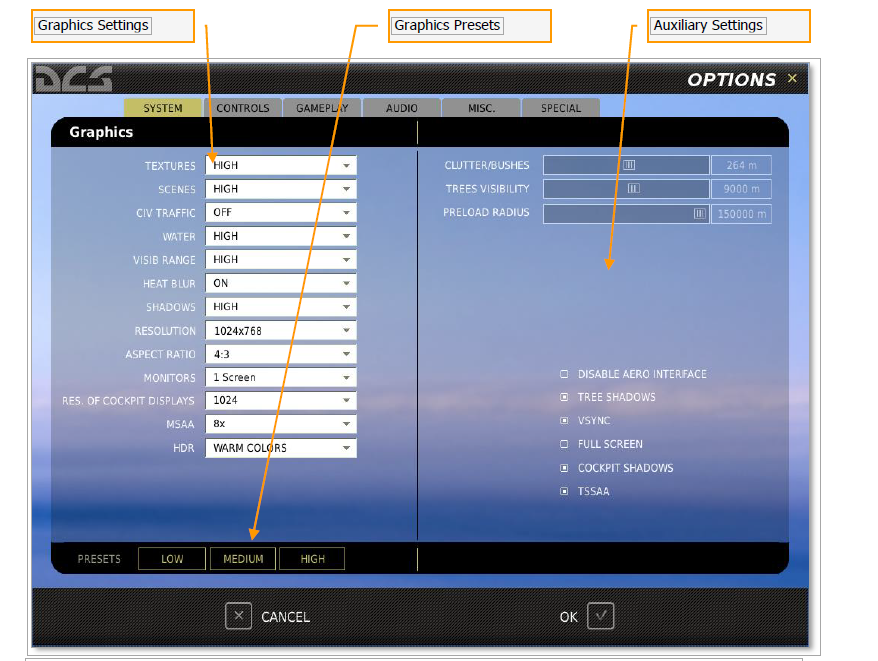878x661 pixels.
Task: Expand the HDR dropdown
Action: tap(281, 448)
